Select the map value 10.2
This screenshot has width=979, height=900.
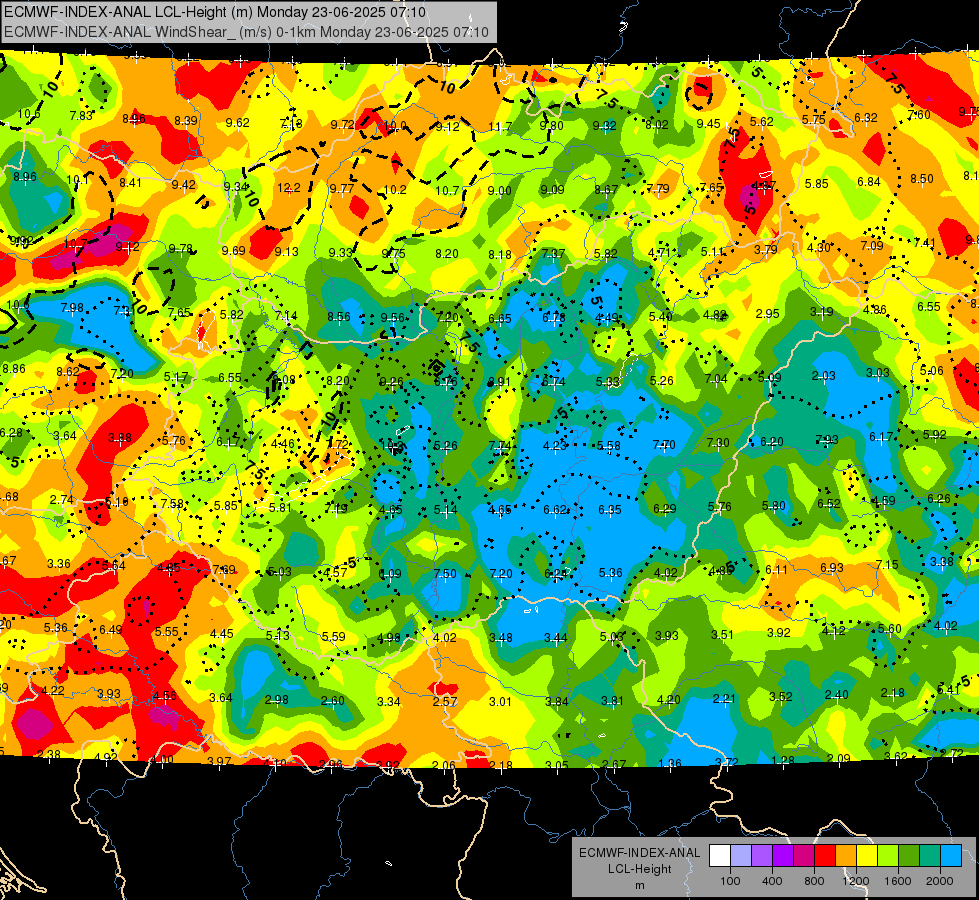click(395, 189)
